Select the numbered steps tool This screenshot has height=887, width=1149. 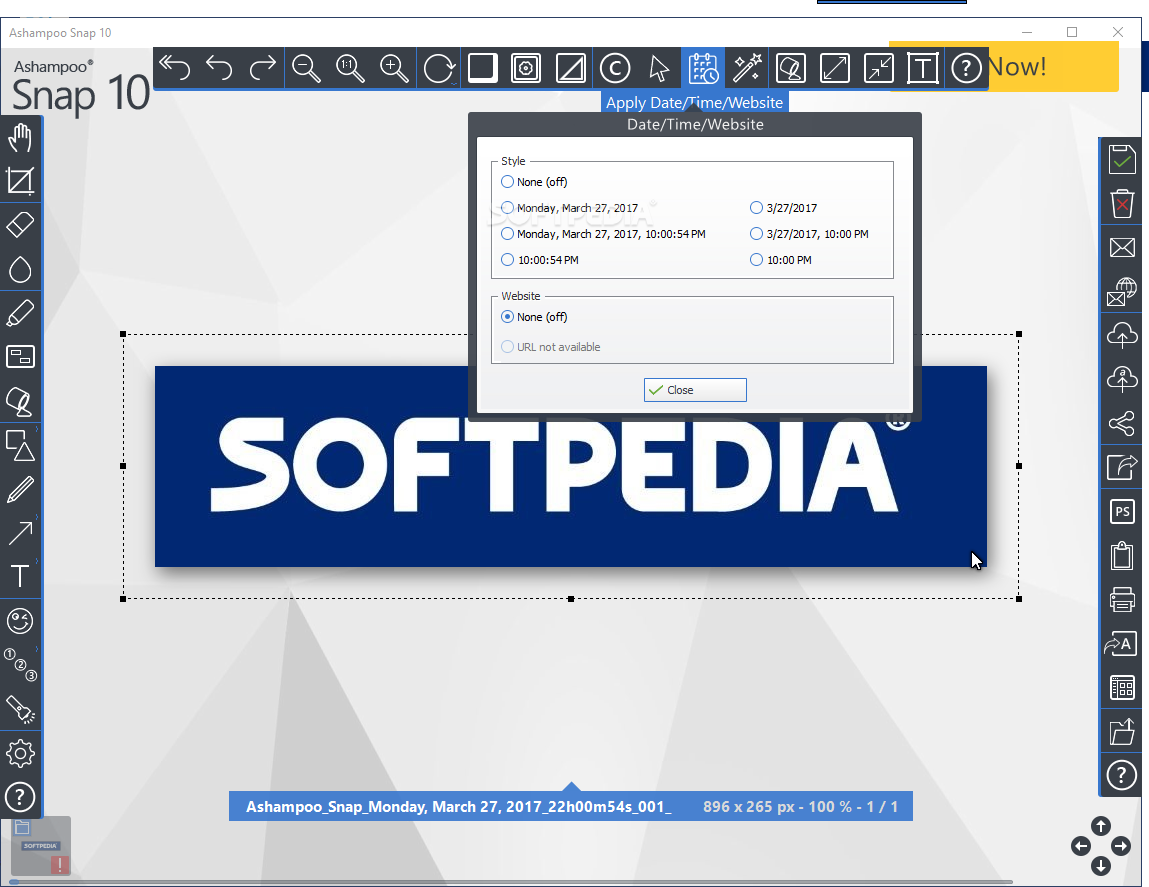21,665
